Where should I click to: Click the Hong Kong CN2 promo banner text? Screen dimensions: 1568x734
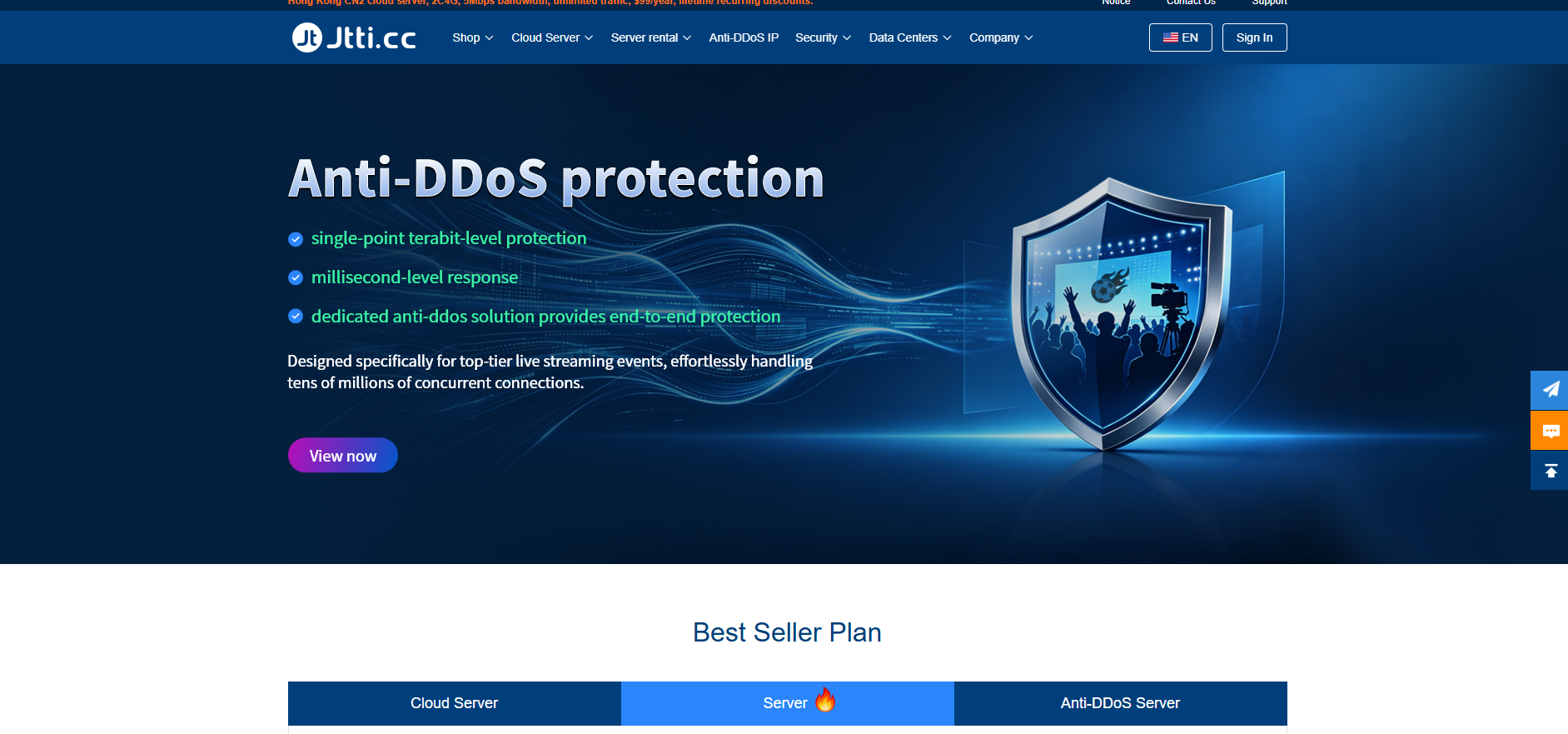click(550, 2)
